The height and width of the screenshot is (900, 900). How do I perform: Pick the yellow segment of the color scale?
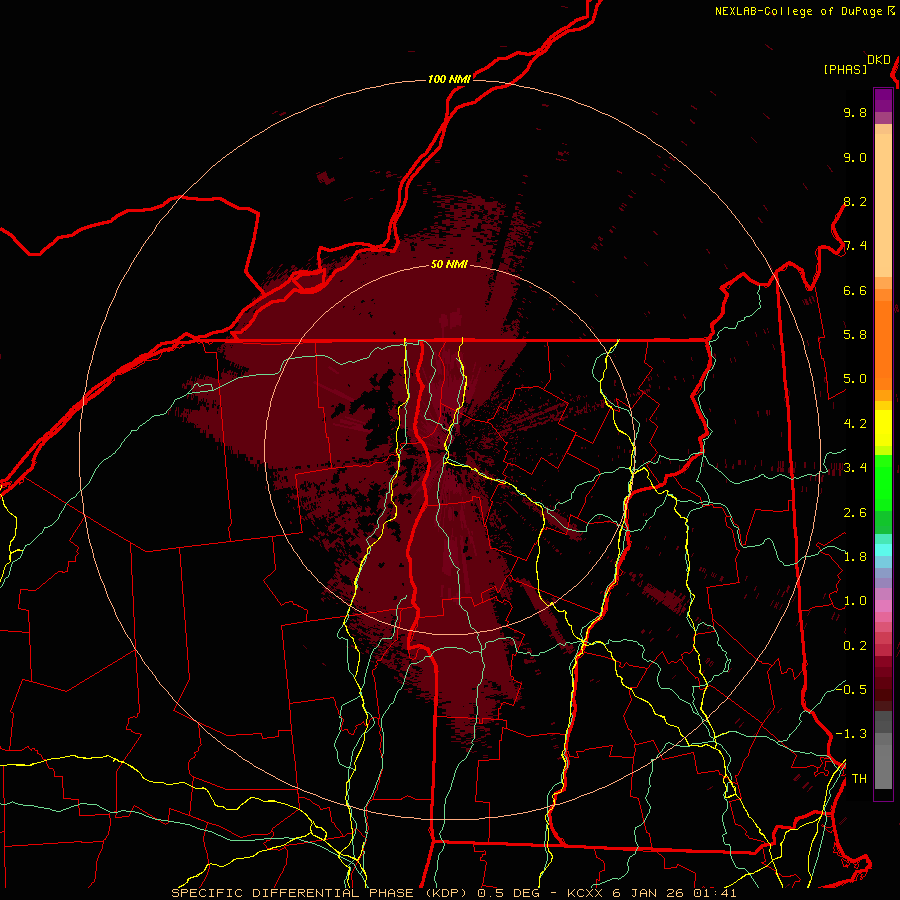(x=883, y=428)
